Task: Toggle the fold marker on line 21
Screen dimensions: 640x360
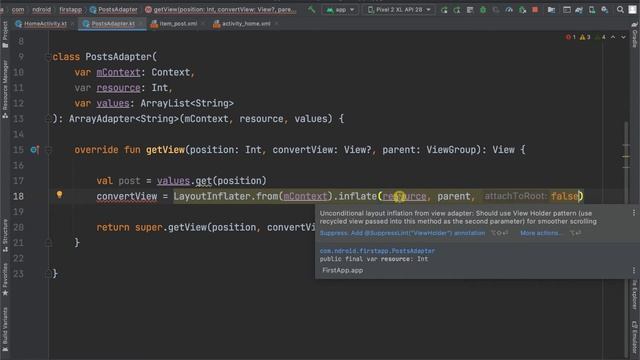Action: click(x=48, y=243)
